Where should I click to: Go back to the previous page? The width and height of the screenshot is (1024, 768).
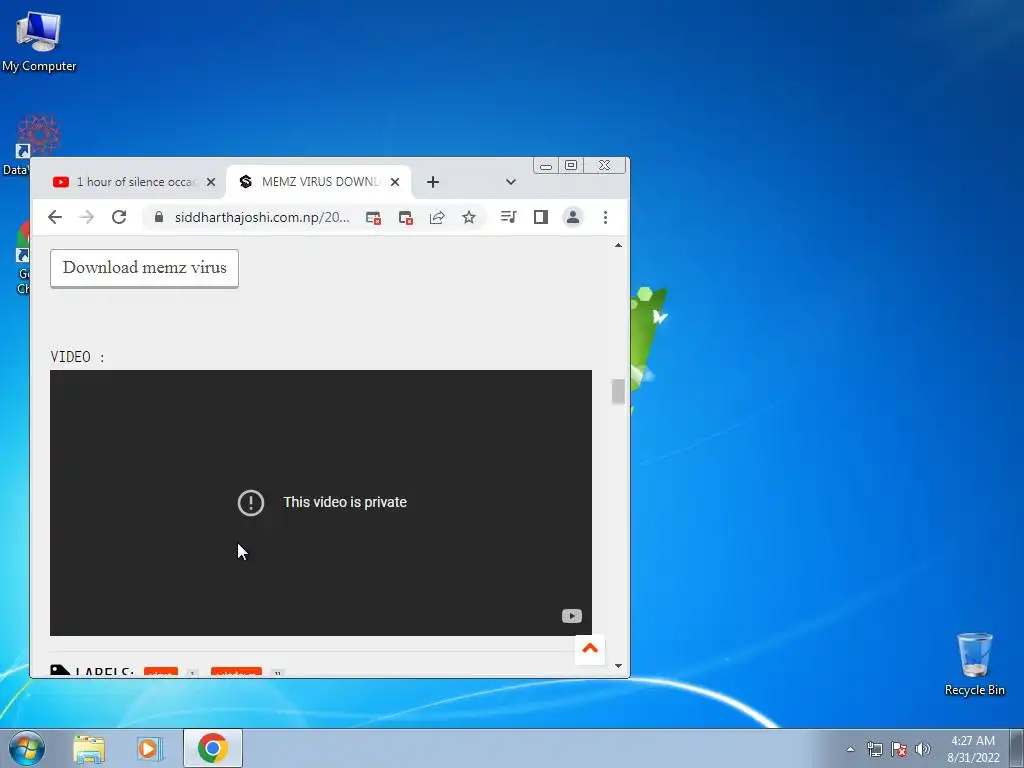pos(55,217)
